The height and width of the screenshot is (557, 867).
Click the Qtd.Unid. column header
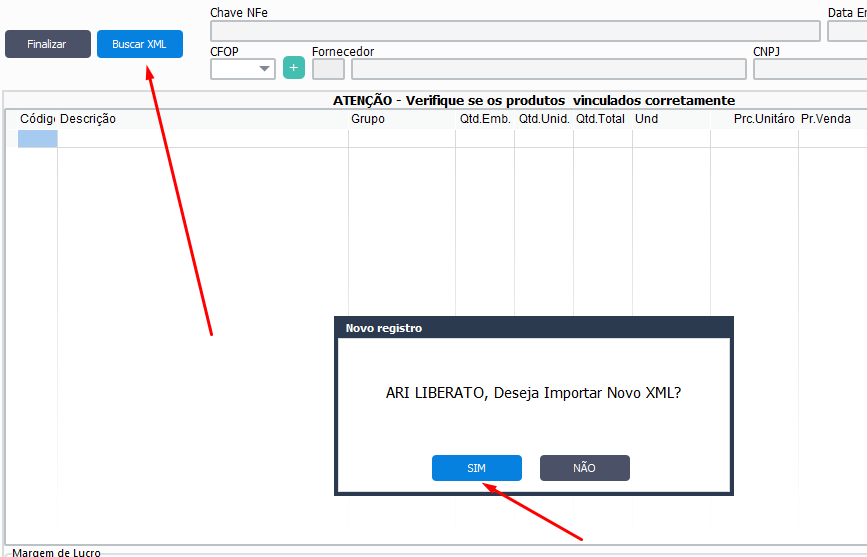[544, 119]
